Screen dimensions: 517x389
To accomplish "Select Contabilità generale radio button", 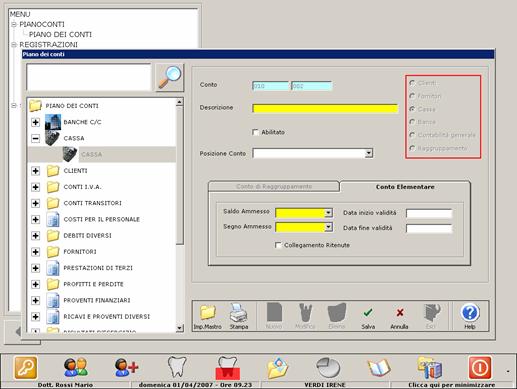I will (x=412, y=135).
